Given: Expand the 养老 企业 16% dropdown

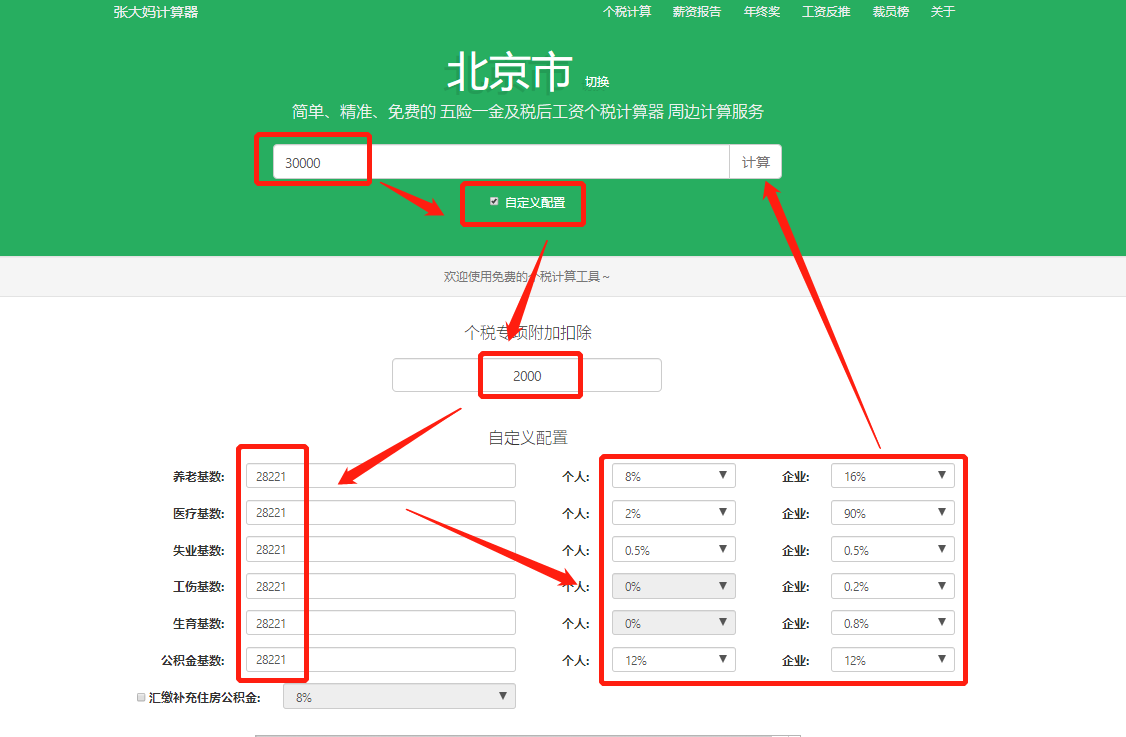Looking at the screenshot, I should 893,476.
